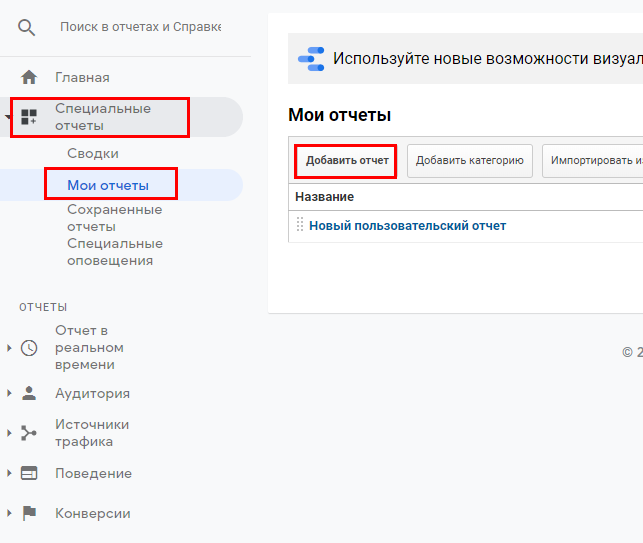This screenshot has width=643, height=543.
Task: Open the Сводки menu item
Action: 92,153
